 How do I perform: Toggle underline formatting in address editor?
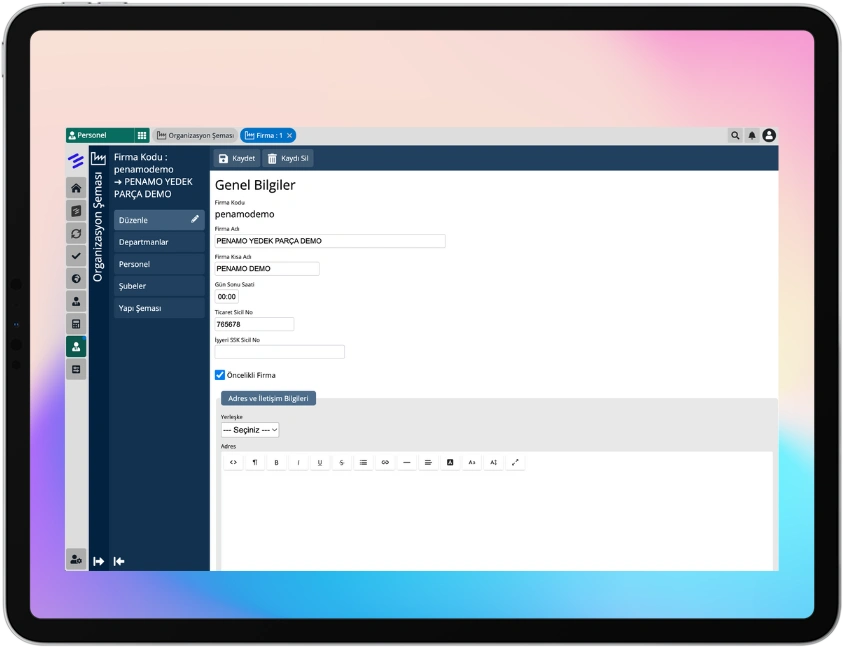pos(320,462)
